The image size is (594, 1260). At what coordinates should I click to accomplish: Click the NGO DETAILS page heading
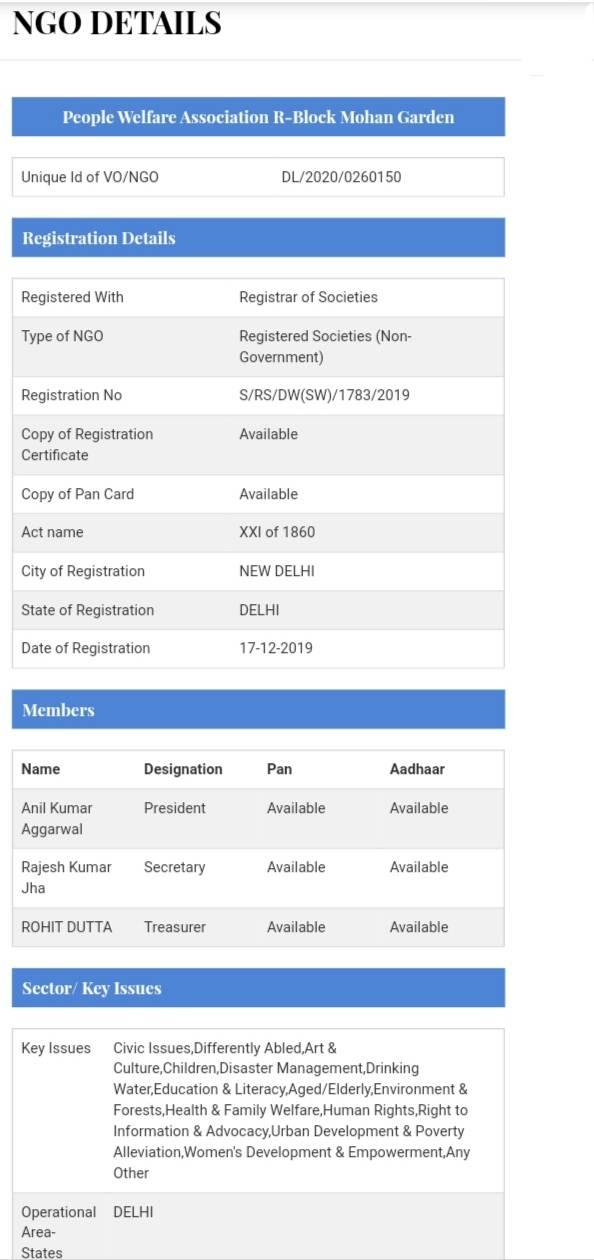(x=117, y=22)
